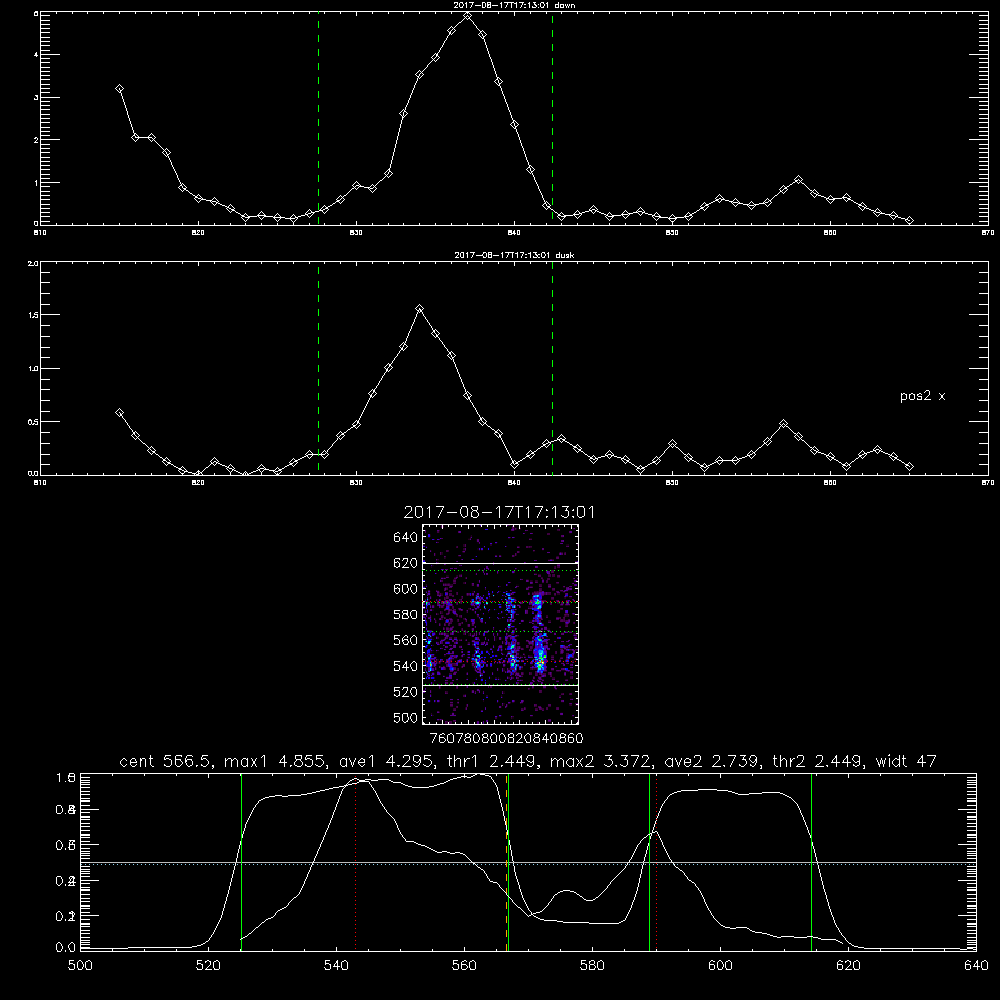Click the '2.0' y-axis label of dusk plot
This screenshot has height=1000, width=1000.
coord(33,263)
